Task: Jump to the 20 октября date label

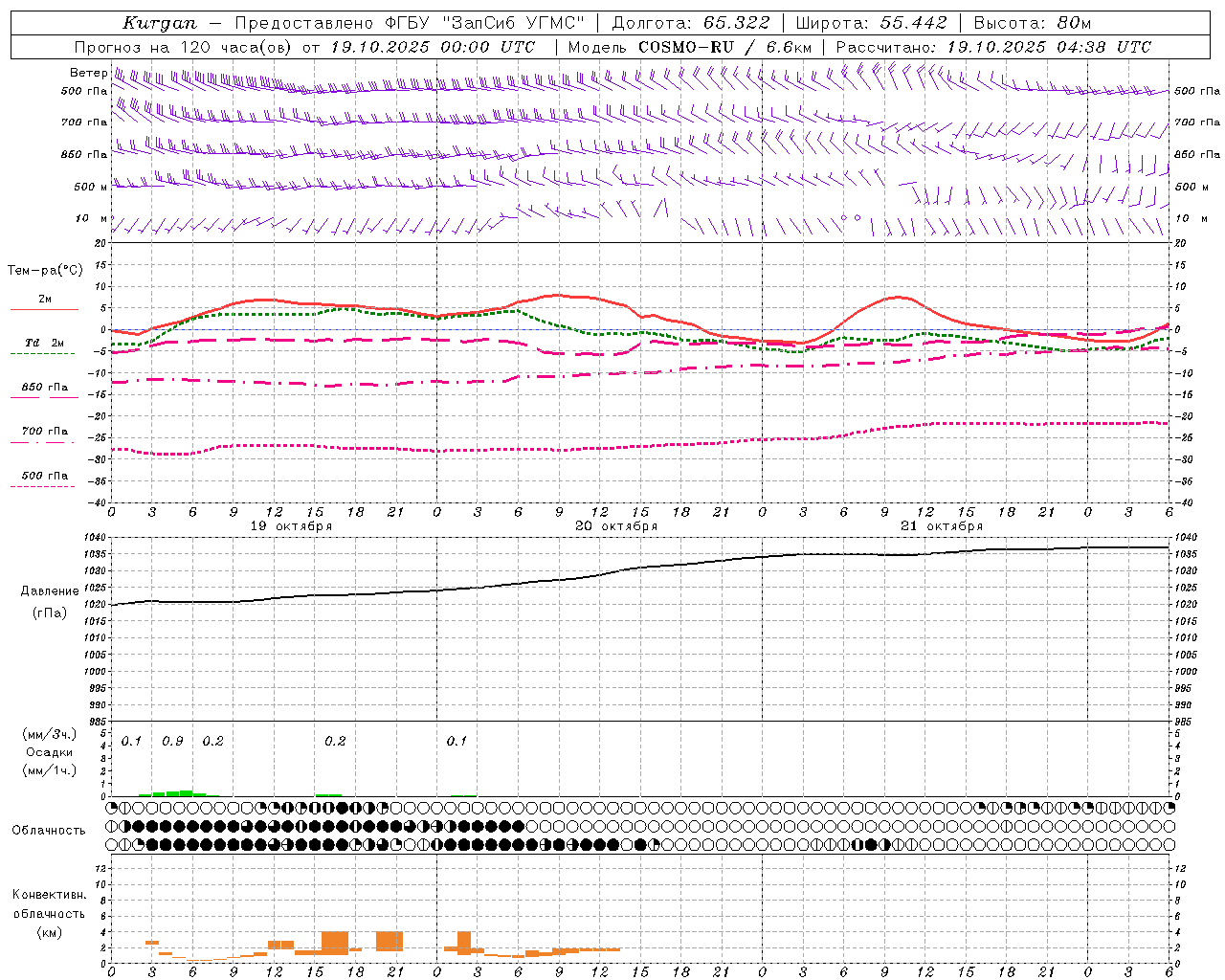Action: click(616, 526)
